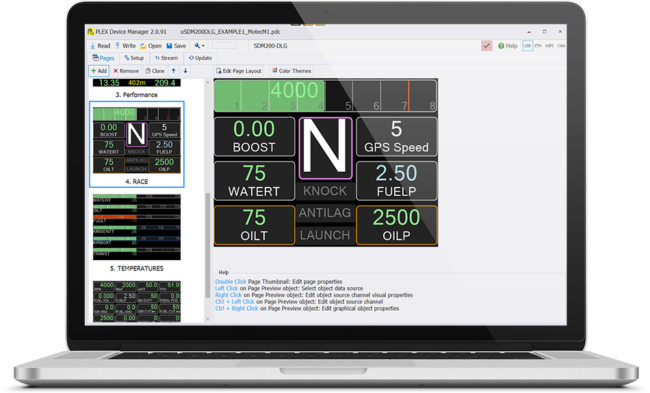
Task: Switch to the Stream tab
Action: point(166,58)
